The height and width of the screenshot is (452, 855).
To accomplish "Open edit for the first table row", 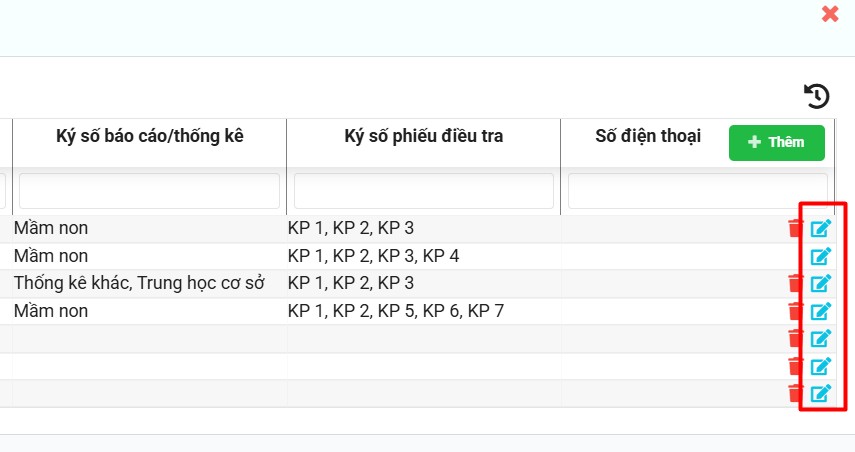I will click(821, 228).
